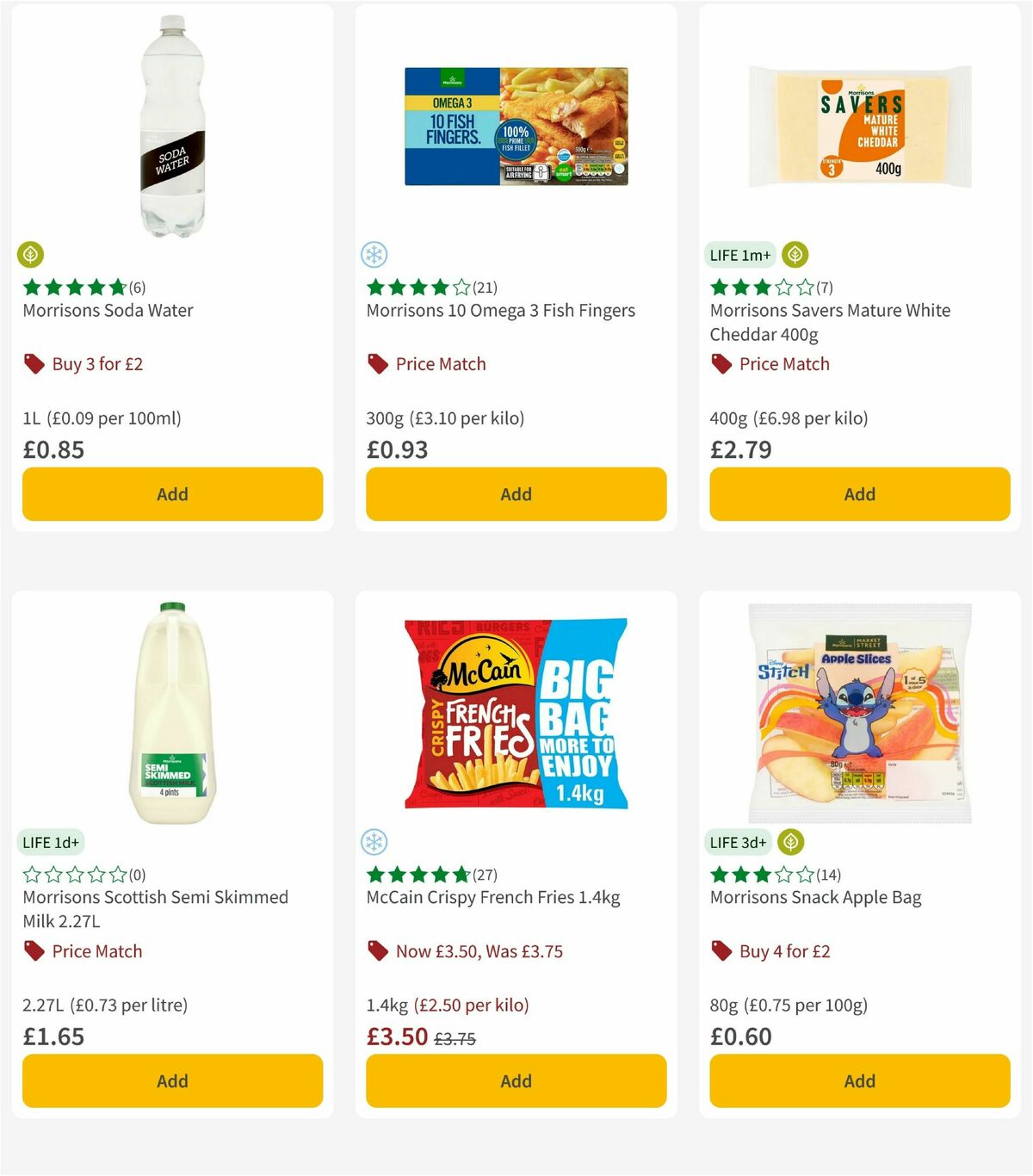This screenshot has width=1033, height=1176.
Task: Click the star rating on the Snack Apple Bag
Action: pos(761,875)
